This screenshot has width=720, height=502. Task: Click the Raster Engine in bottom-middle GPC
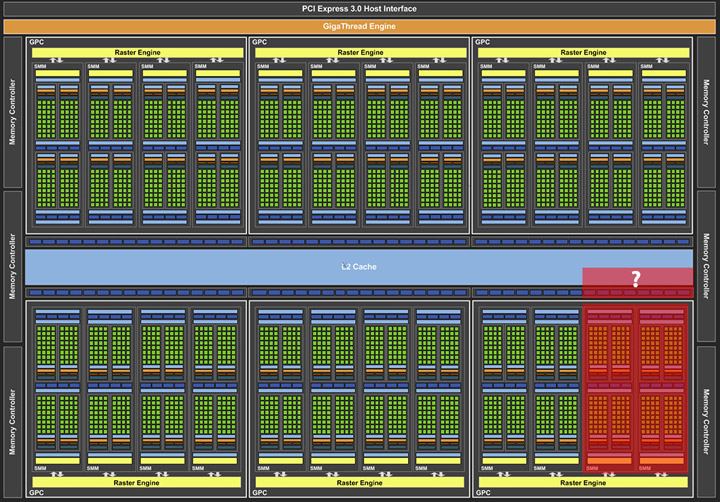pyautogui.click(x=358, y=482)
